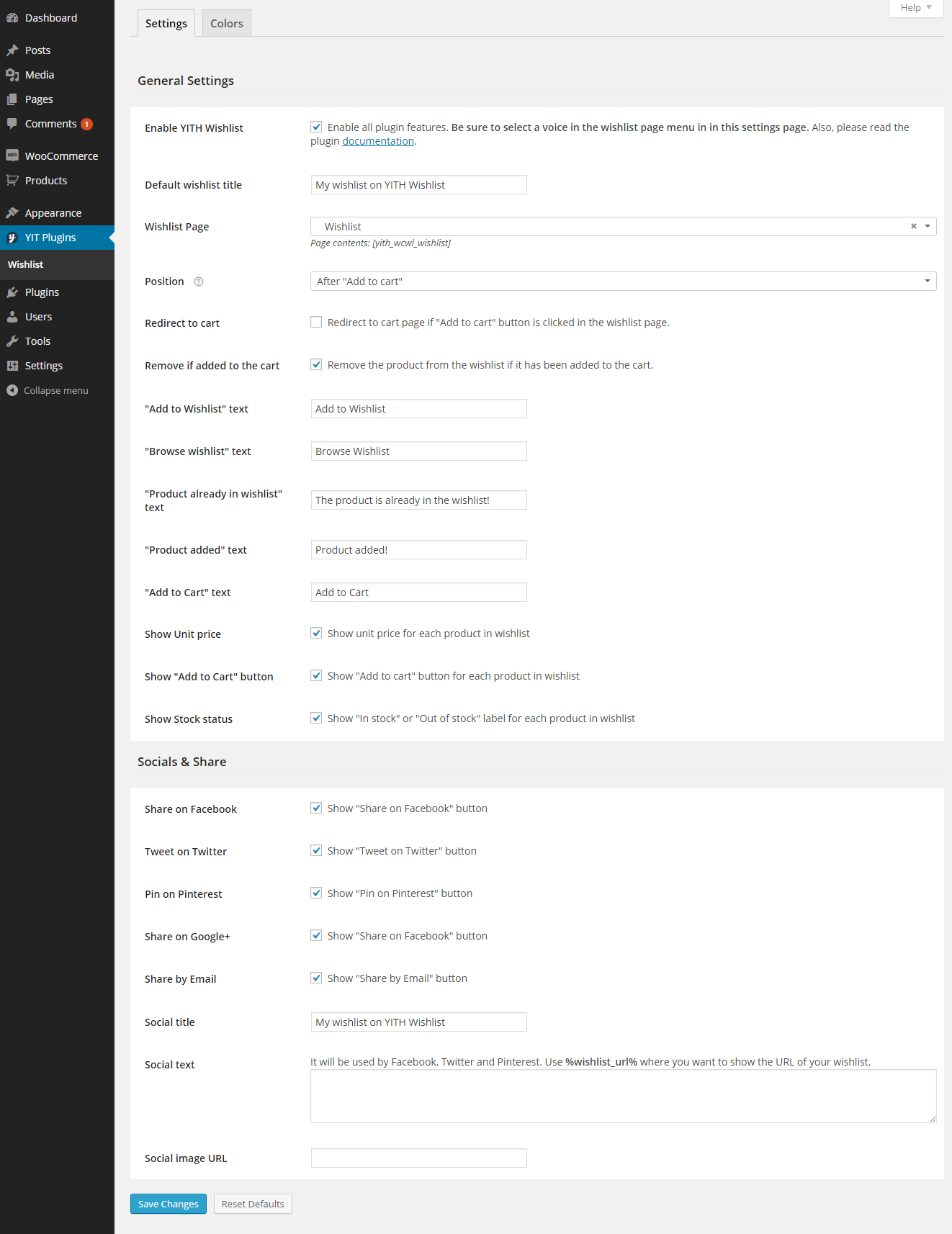Click into the Social image URL field
This screenshot has height=1234, width=952.
[x=418, y=1158]
